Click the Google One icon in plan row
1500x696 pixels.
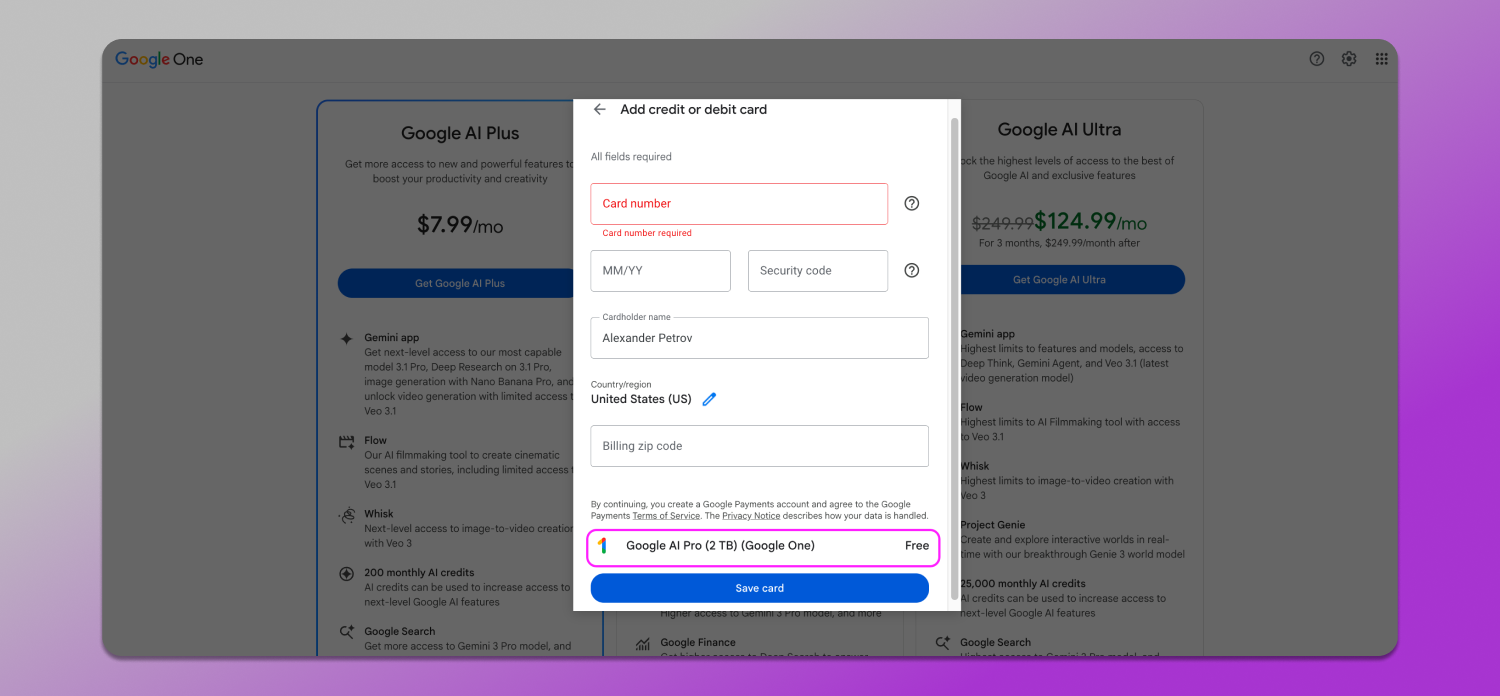click(x=602, y=546)
